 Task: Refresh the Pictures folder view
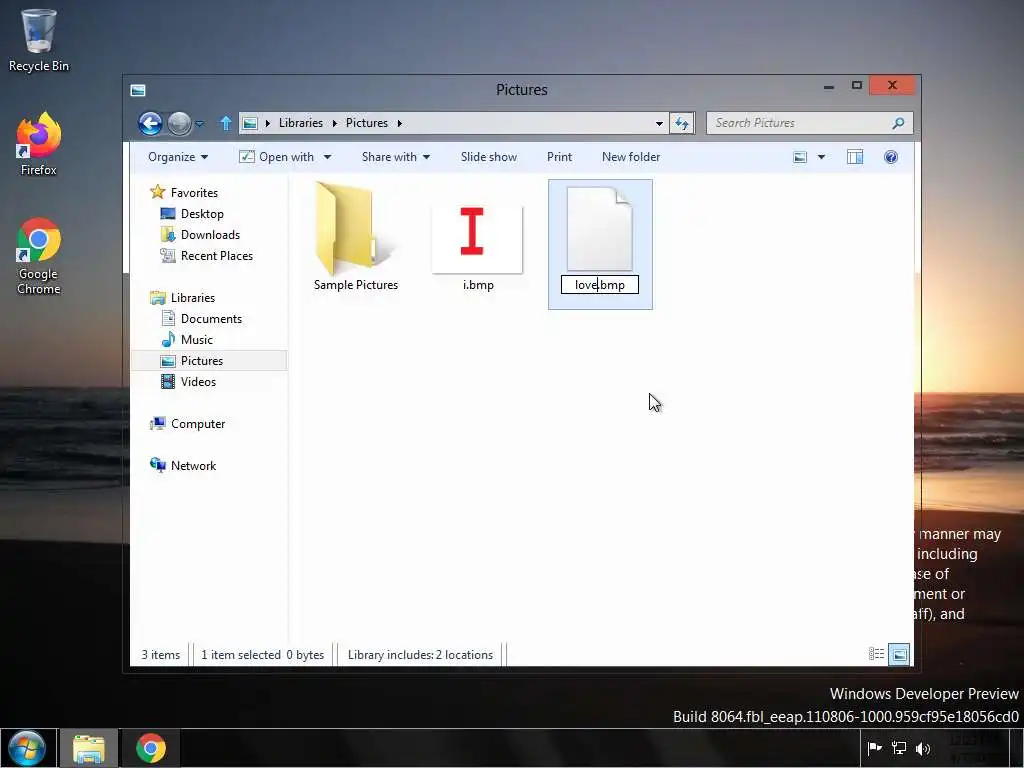682,123
